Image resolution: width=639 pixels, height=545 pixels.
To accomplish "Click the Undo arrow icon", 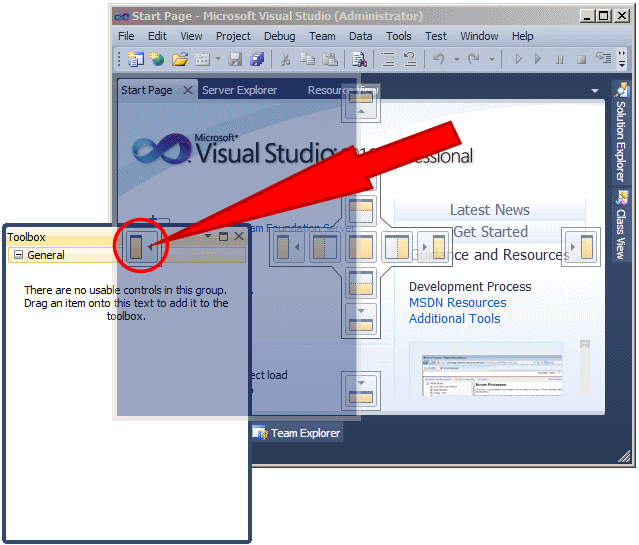I will pyautogui.click(x=438, y=59).
